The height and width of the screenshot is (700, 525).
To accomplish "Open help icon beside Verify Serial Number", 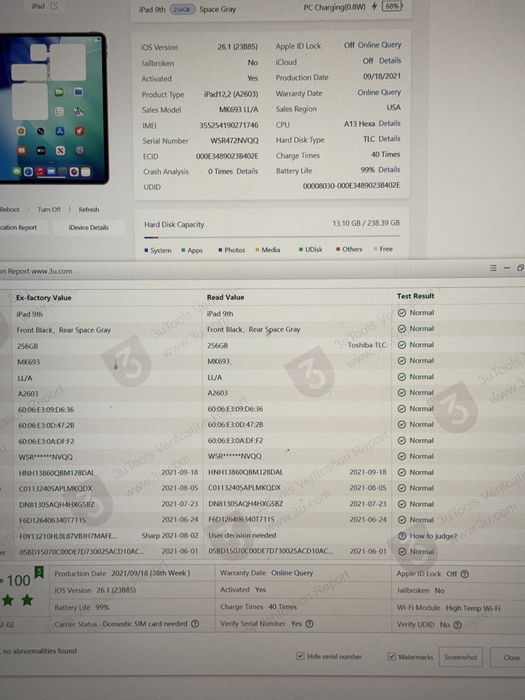I will pos(309,624).
